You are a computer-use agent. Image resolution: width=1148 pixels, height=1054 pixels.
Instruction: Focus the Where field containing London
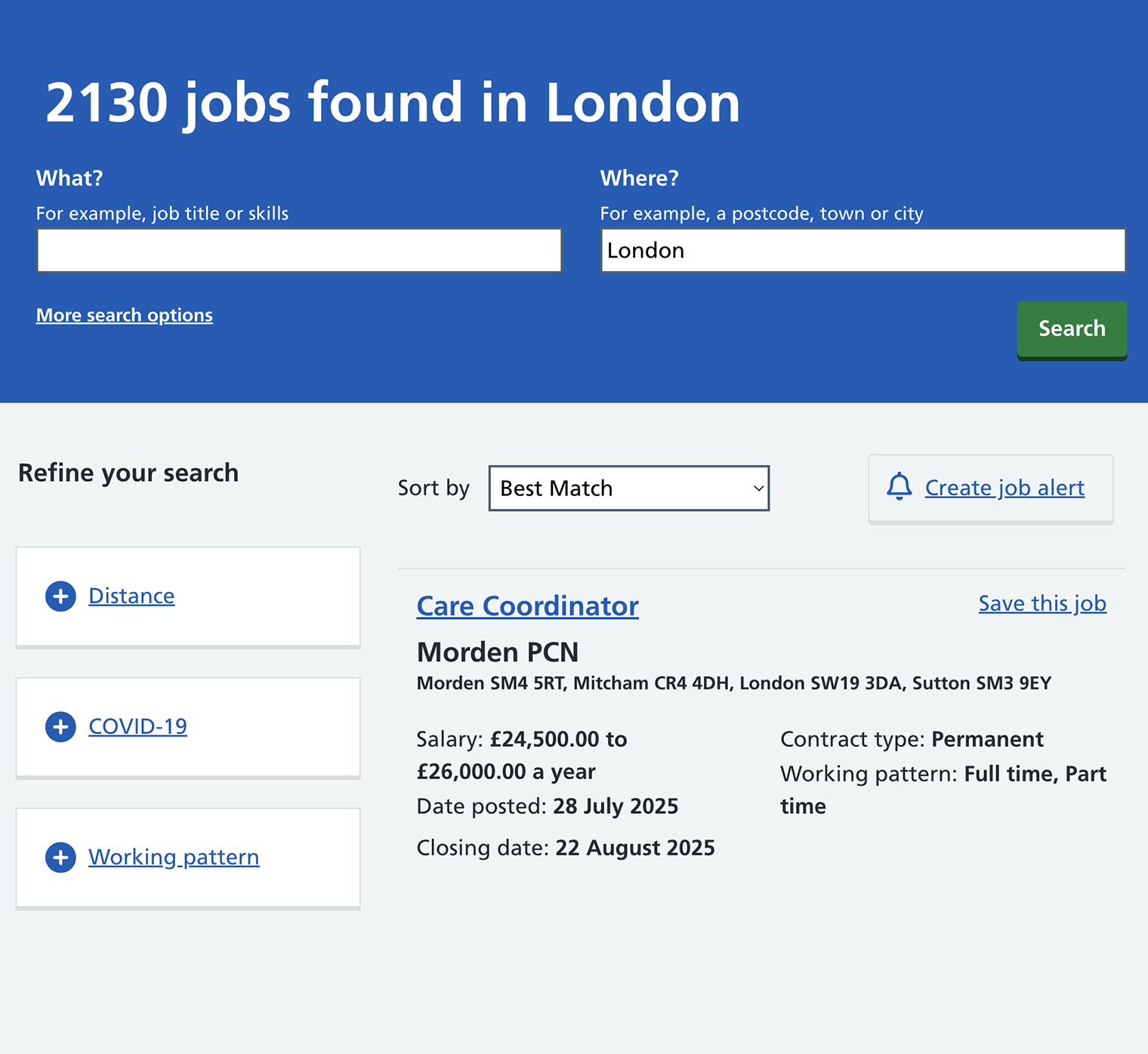863,251
